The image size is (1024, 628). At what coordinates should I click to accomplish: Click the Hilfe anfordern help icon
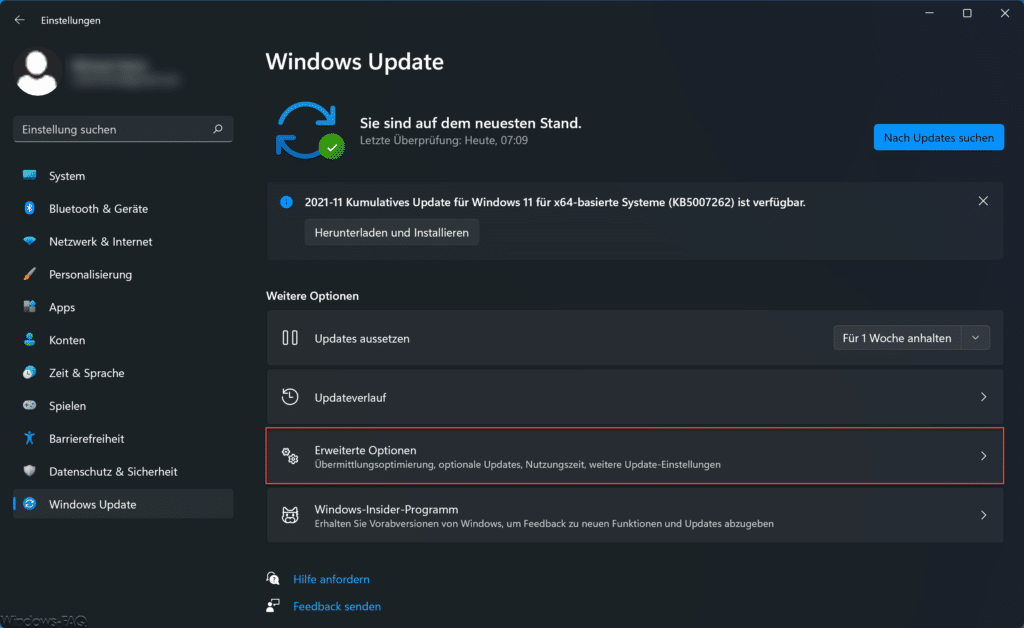point(273,578)
